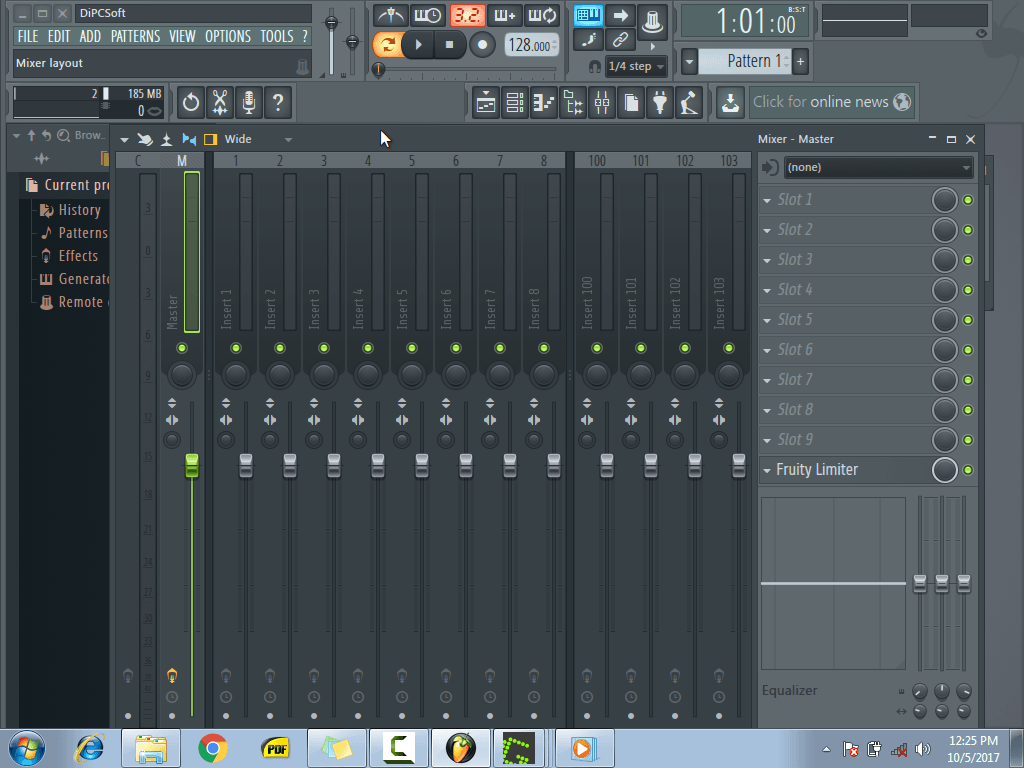Toggle loop recording icon

[542, 15]
